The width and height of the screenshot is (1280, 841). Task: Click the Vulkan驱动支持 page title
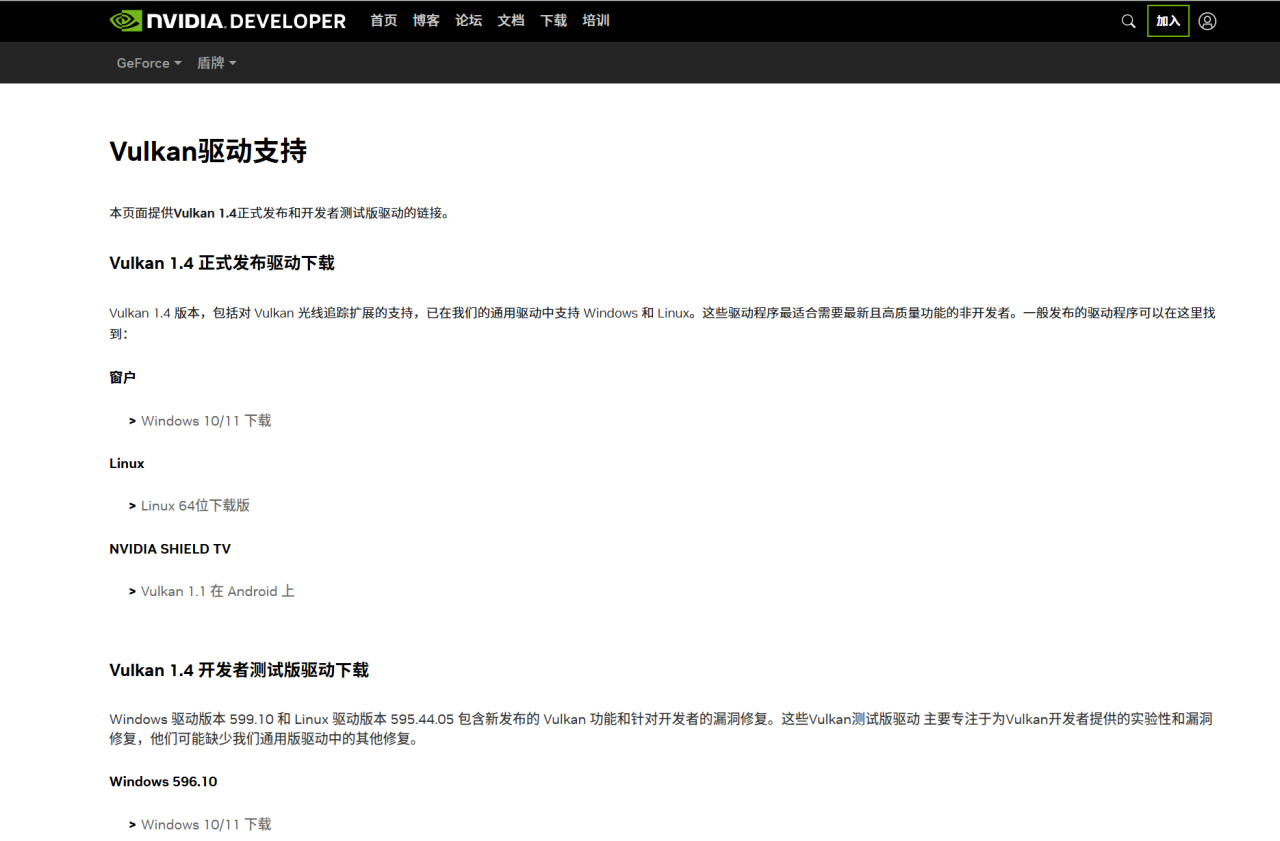click(208, 151)
